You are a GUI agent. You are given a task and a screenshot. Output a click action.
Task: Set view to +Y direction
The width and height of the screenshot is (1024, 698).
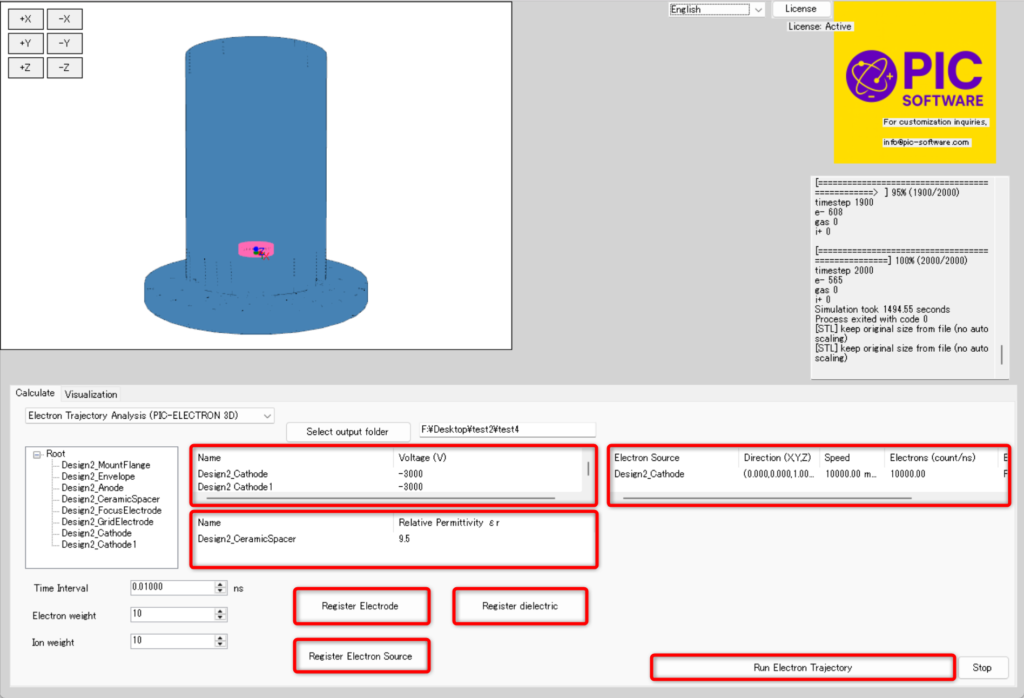(25, 44)
